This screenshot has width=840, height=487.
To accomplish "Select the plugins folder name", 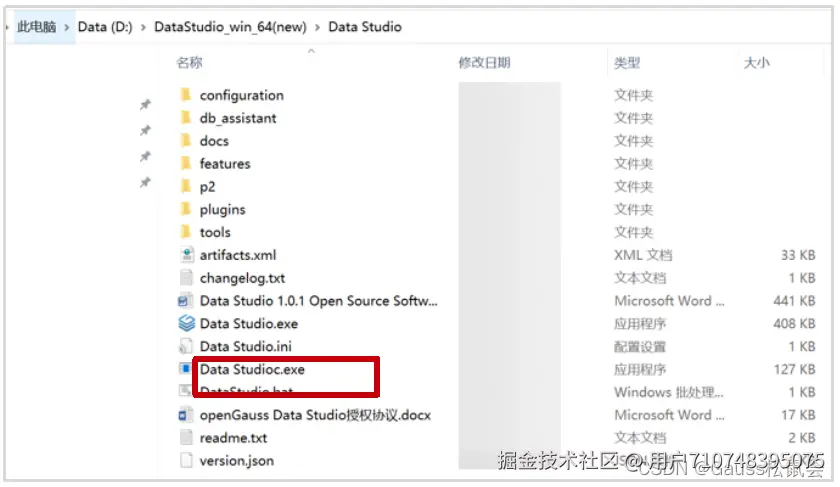I will coord(222,210).
